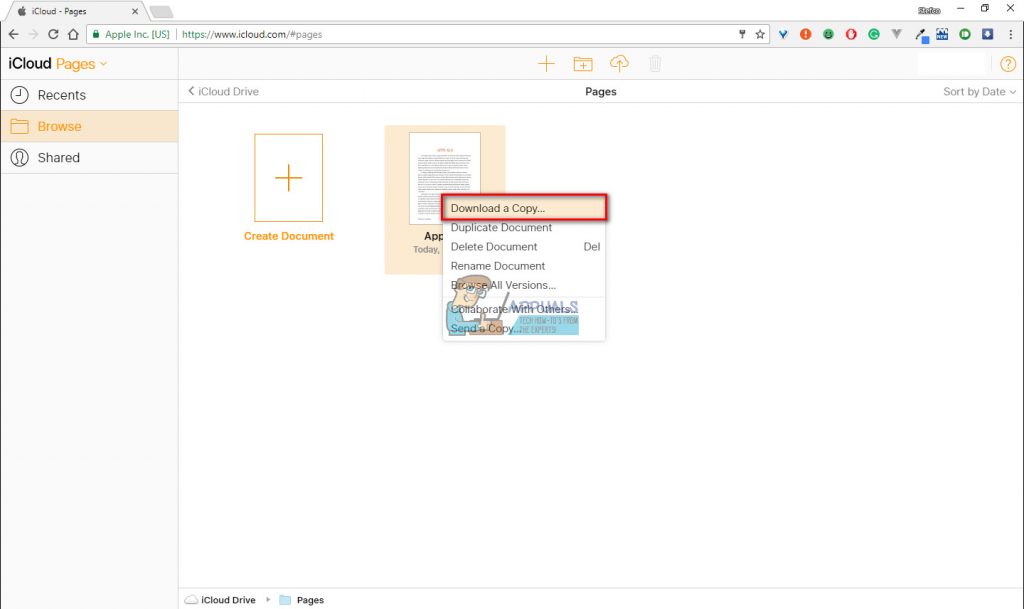1024x609 pixels.
Task: Open the help question mark icon
Action: (x=1008, y=63)
